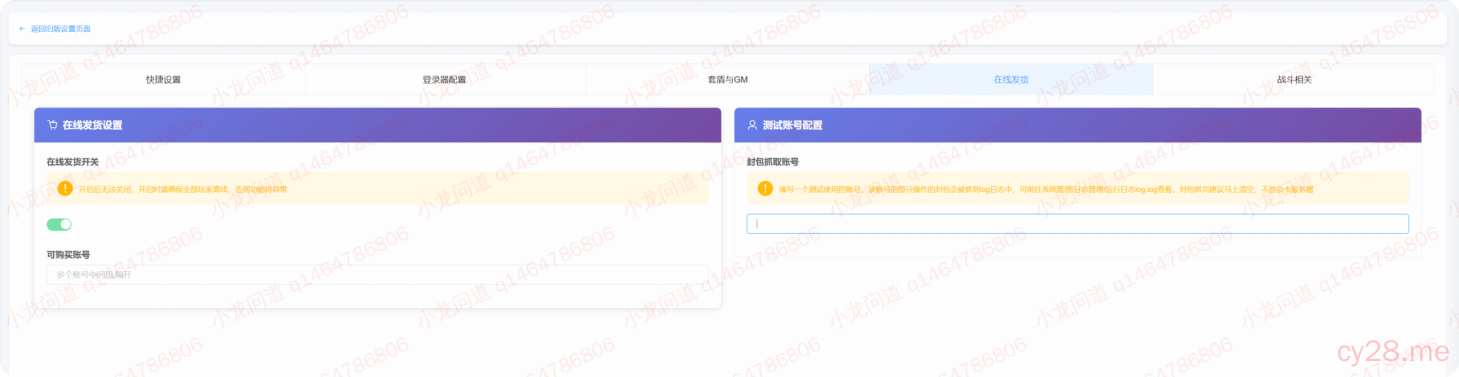Click the user icon in 测试账号配置 header
1459x377 pixels.
[x=752, y=125]
